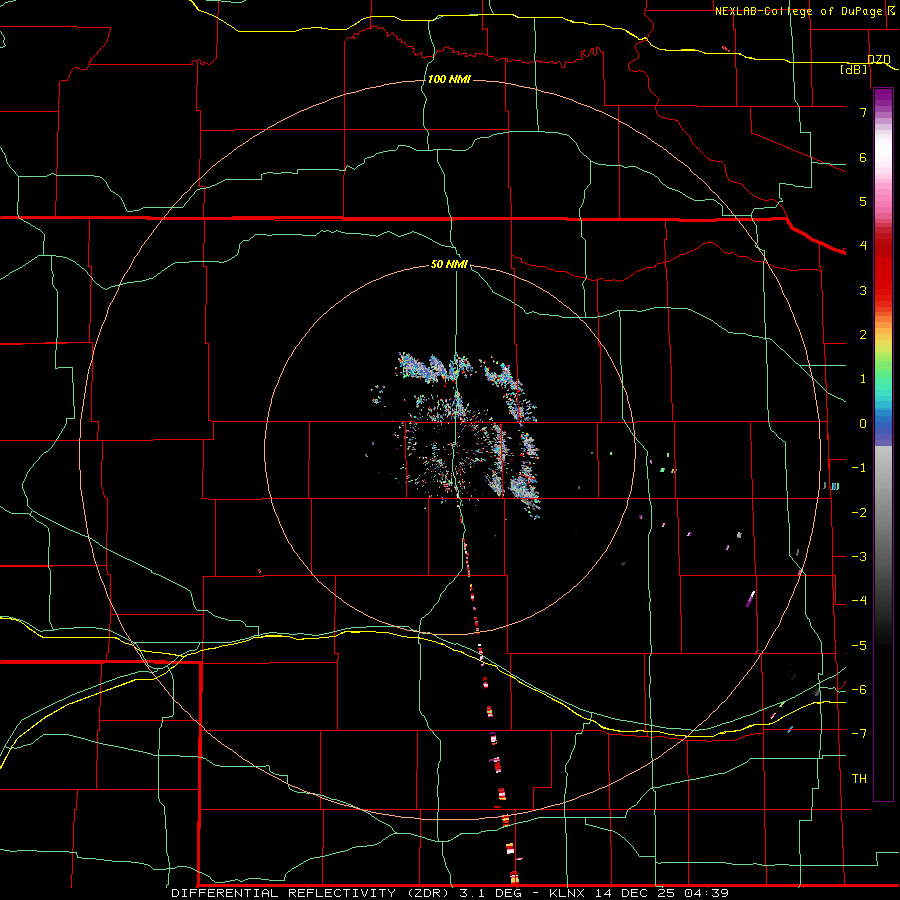
Task: Click the [dB] unit label
Action: click(x=854, y=70)
